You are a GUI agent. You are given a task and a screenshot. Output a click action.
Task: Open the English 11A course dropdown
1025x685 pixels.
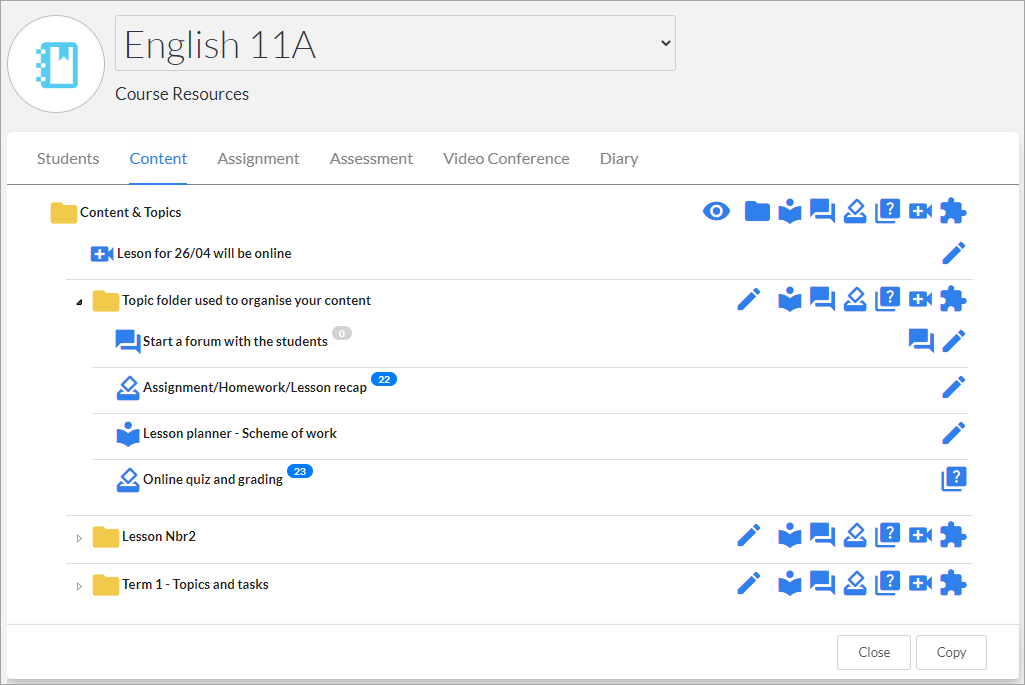coord(395,43)
